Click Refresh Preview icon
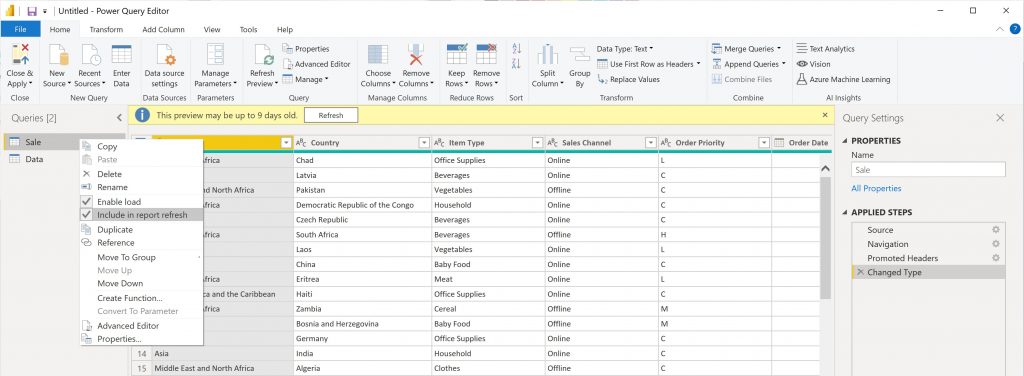The width and height of the screenshot is (1024, 376). (263, 54)
